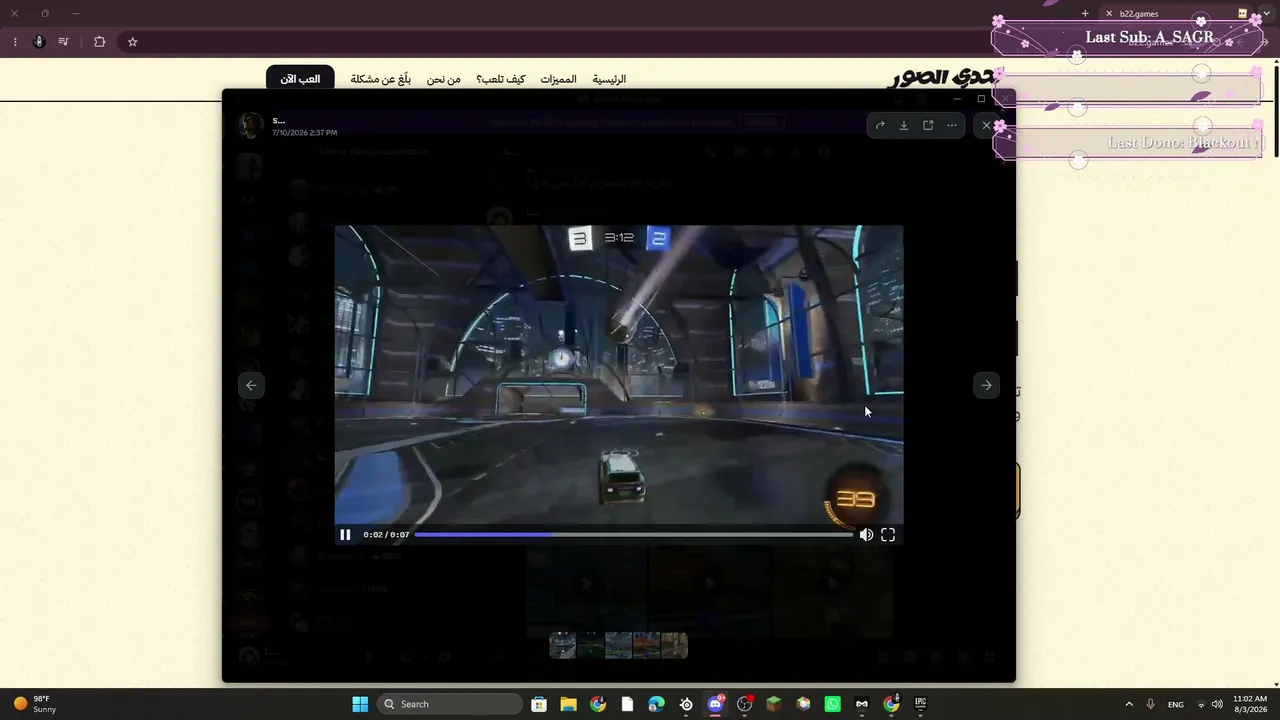Open the Windows Start menu
The width and height of the screenshot is (1280, 720).
tap(360, 704)
